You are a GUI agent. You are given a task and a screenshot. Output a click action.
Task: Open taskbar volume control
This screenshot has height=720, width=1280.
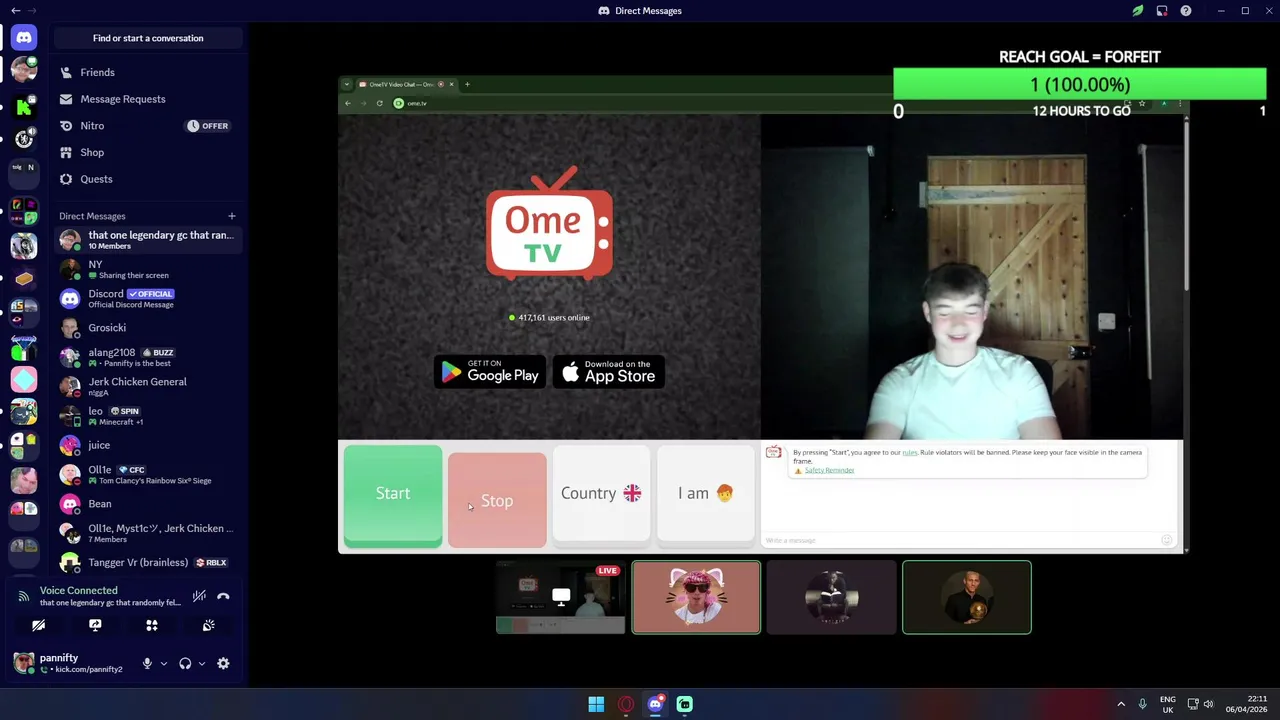click(1208, 704)
